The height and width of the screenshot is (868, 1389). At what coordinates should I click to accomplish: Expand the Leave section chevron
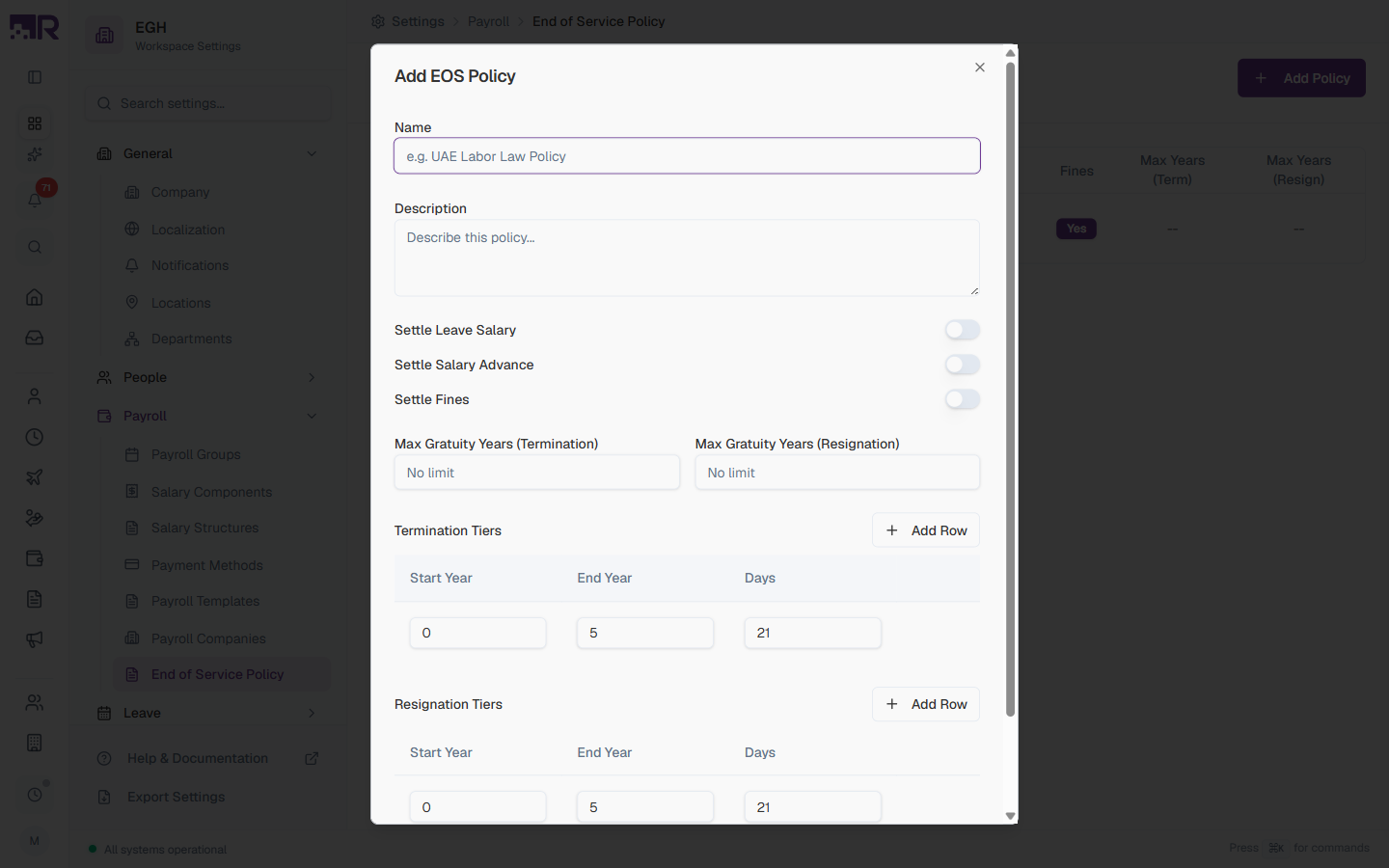click(312, 713)
